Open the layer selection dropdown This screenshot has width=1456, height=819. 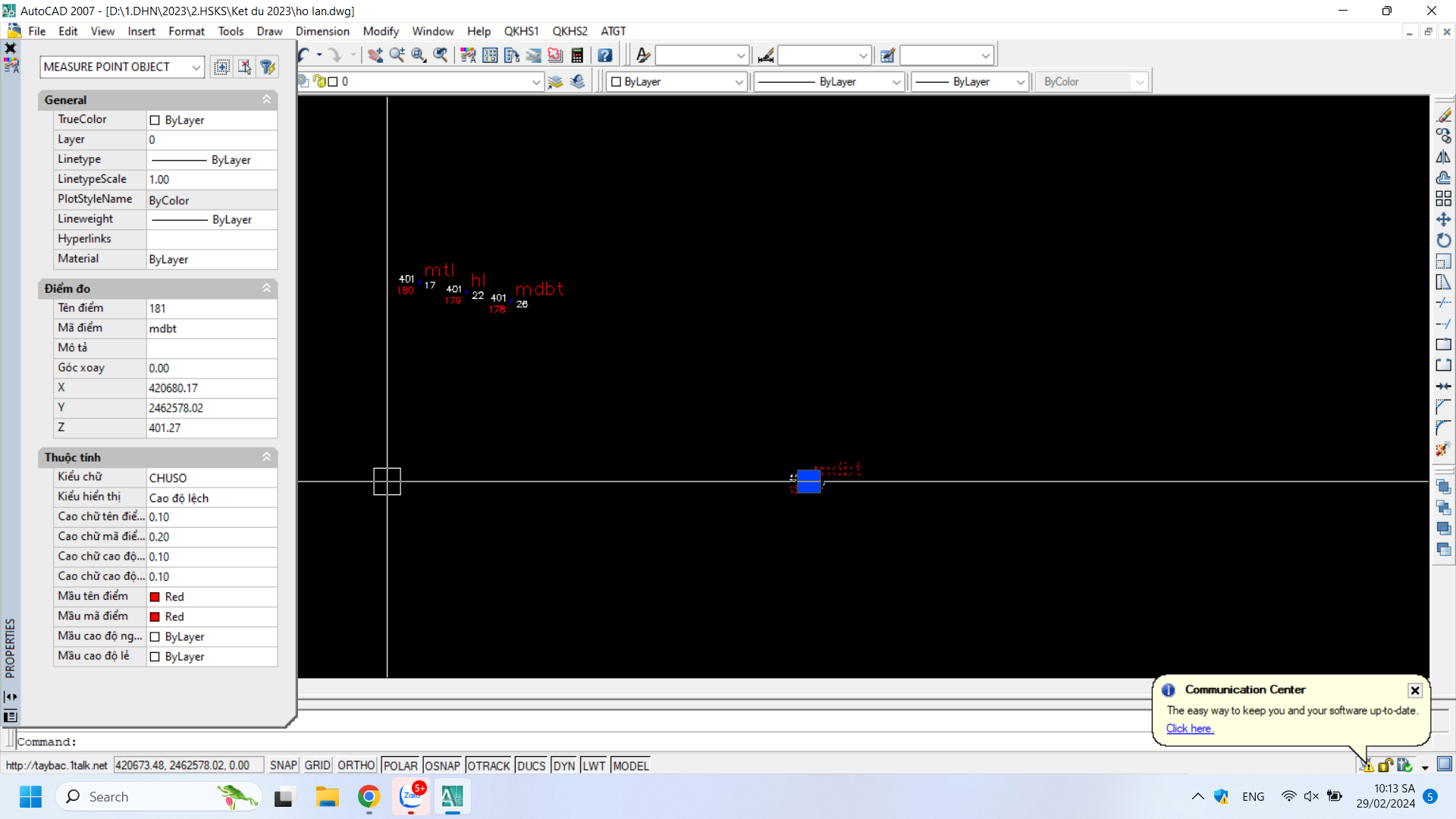[536, 81]
